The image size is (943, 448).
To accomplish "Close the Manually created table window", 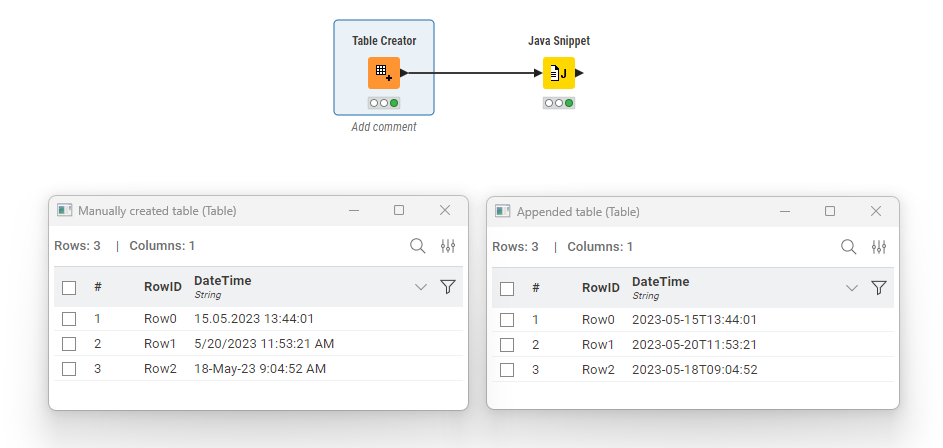I will point(445,211).
